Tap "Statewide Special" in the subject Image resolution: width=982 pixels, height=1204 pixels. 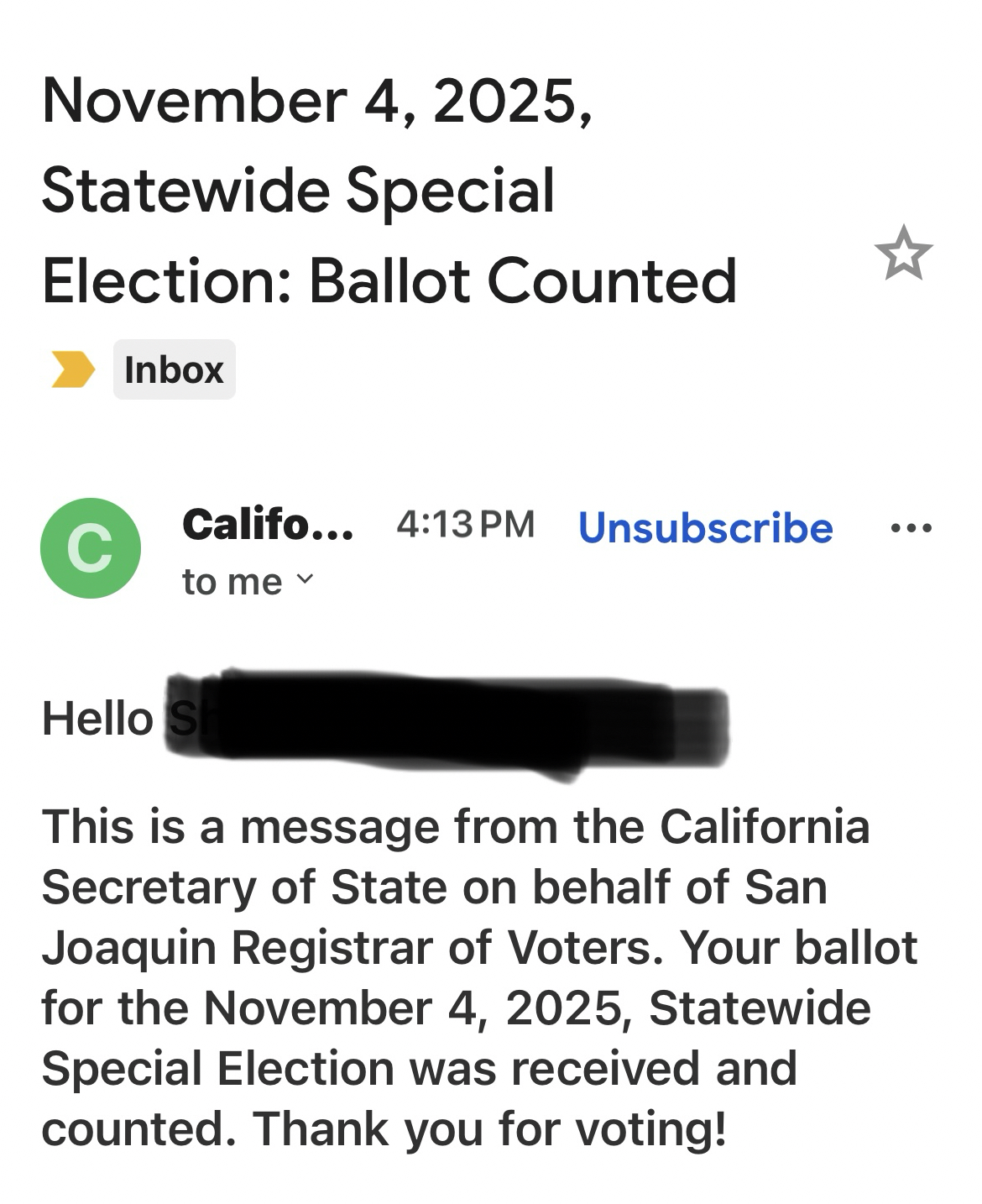coord(298,190)
